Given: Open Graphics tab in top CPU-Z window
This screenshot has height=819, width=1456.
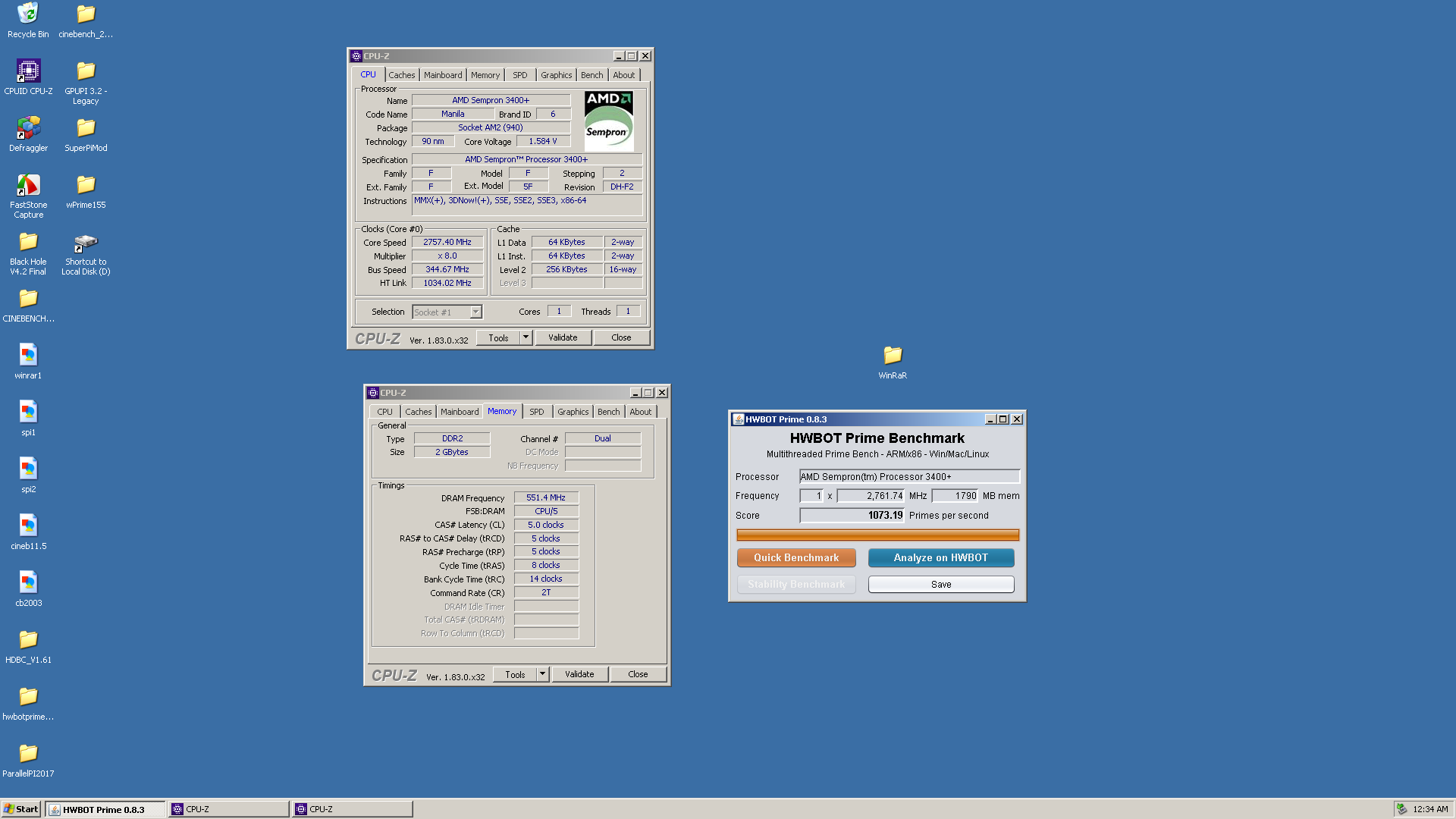Looking at the screenshot, I should [557, 75].
